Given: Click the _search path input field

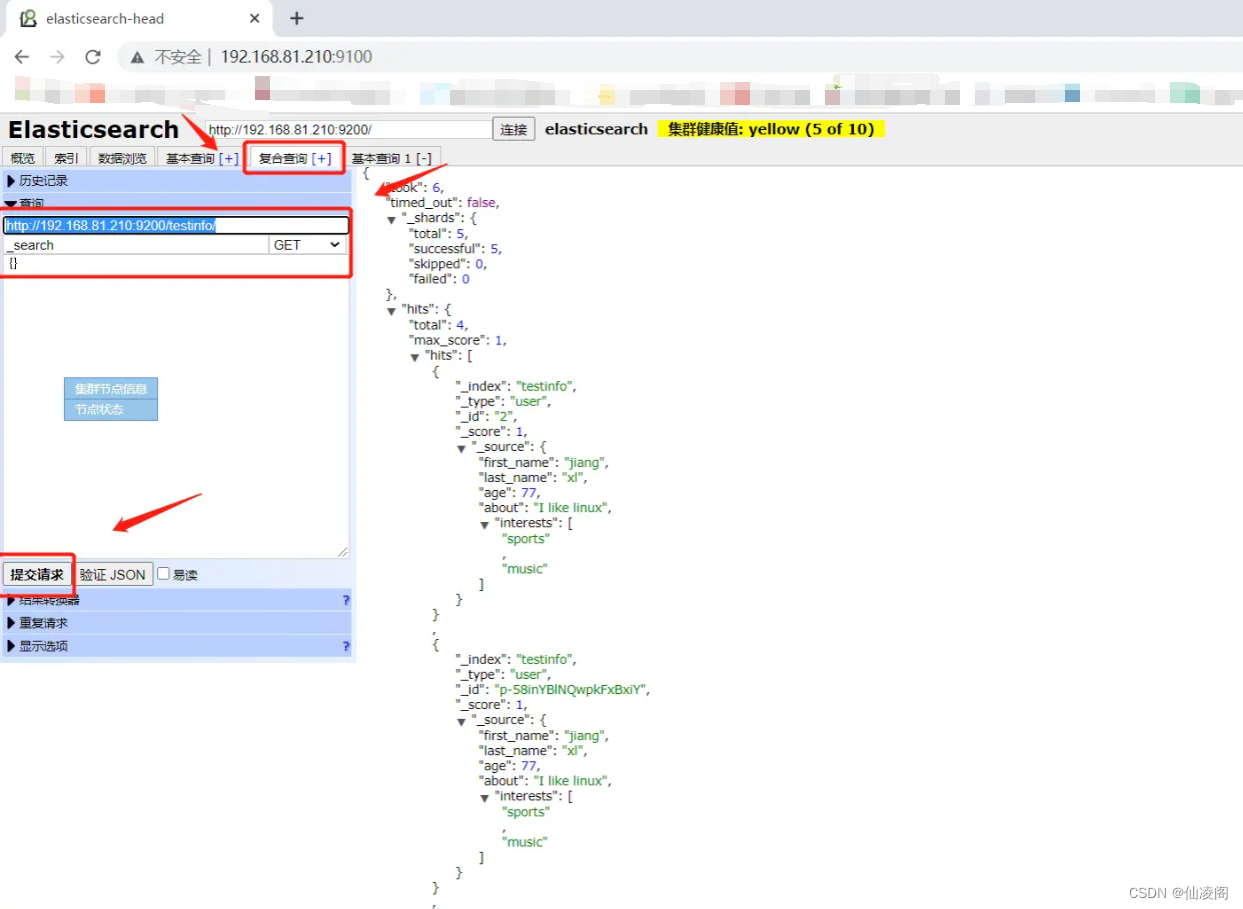Looking at the screenshot, I should click(136, 245).
